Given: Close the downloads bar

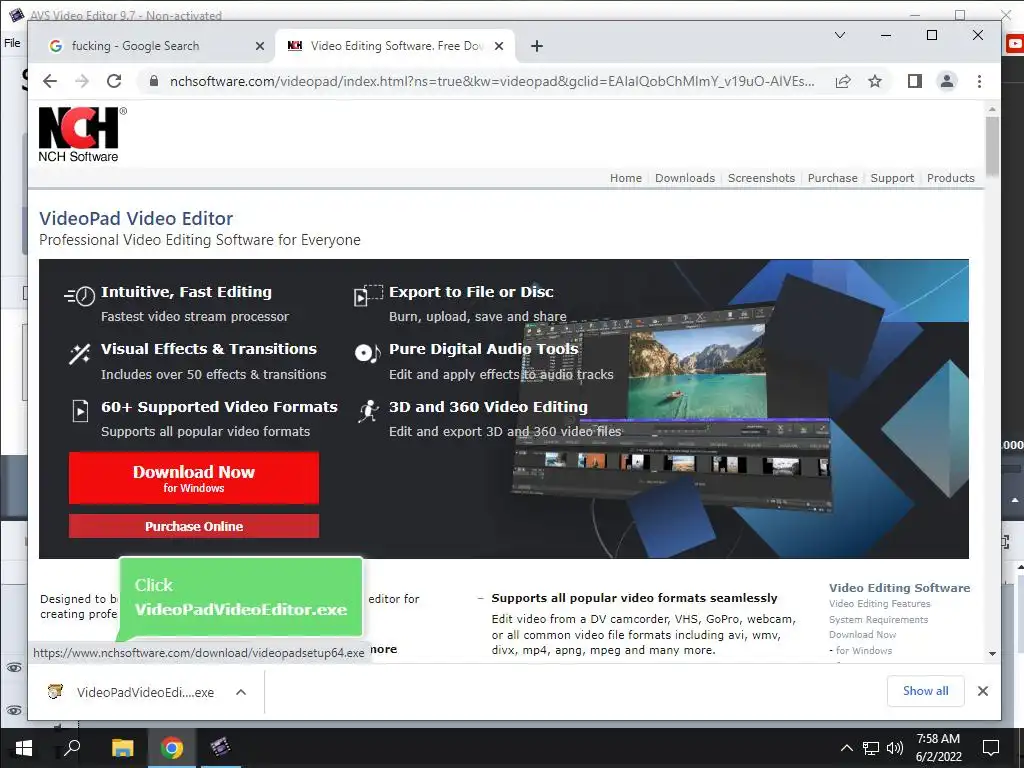Looking at the screenshot, I should [983, 691].
